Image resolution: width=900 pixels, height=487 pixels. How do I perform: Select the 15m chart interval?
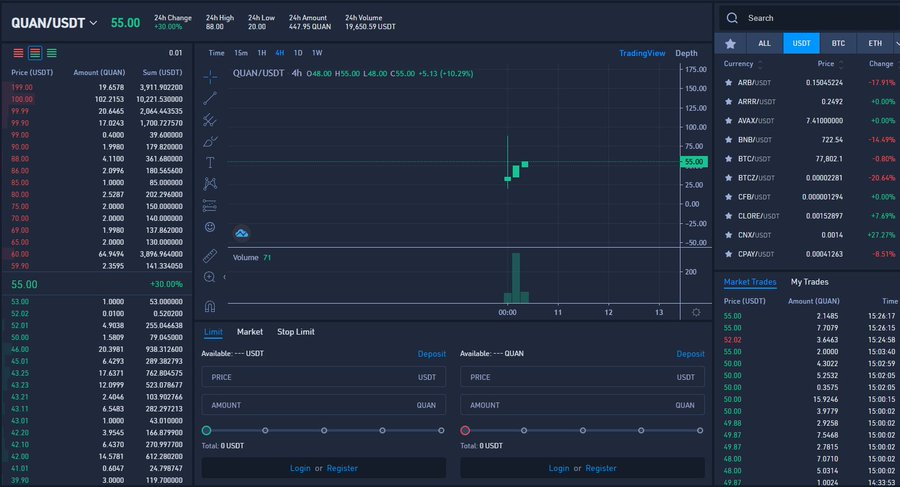tap(240, 53)
